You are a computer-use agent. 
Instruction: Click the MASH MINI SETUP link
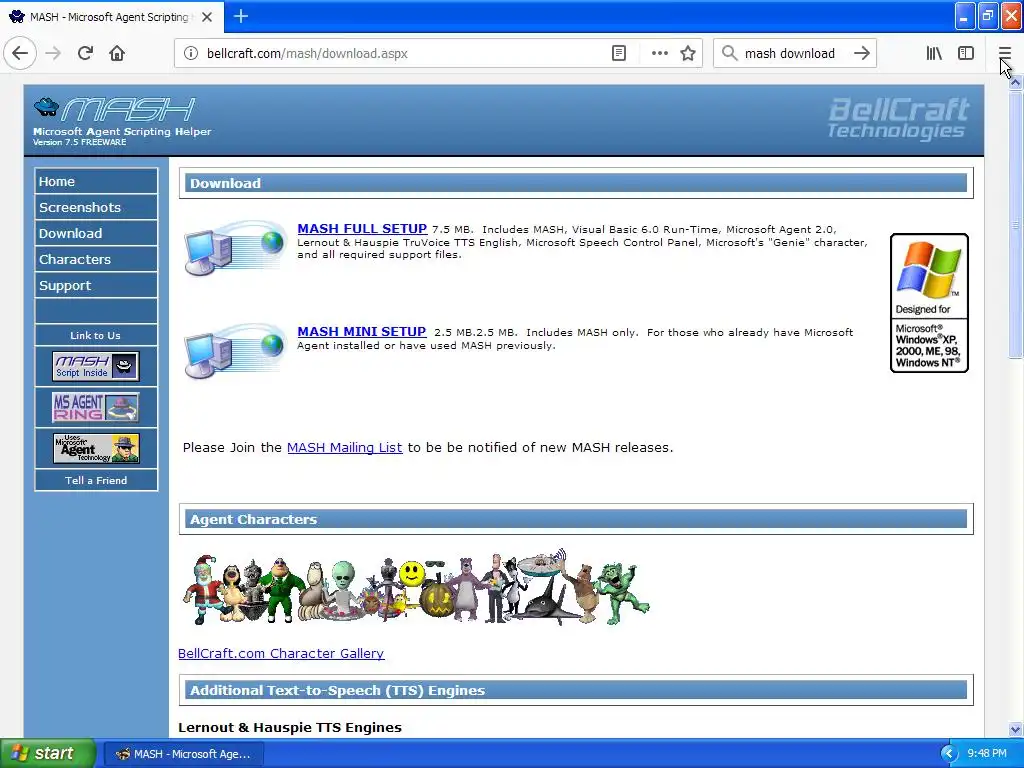pyautogui.click(x=361, y=332)
